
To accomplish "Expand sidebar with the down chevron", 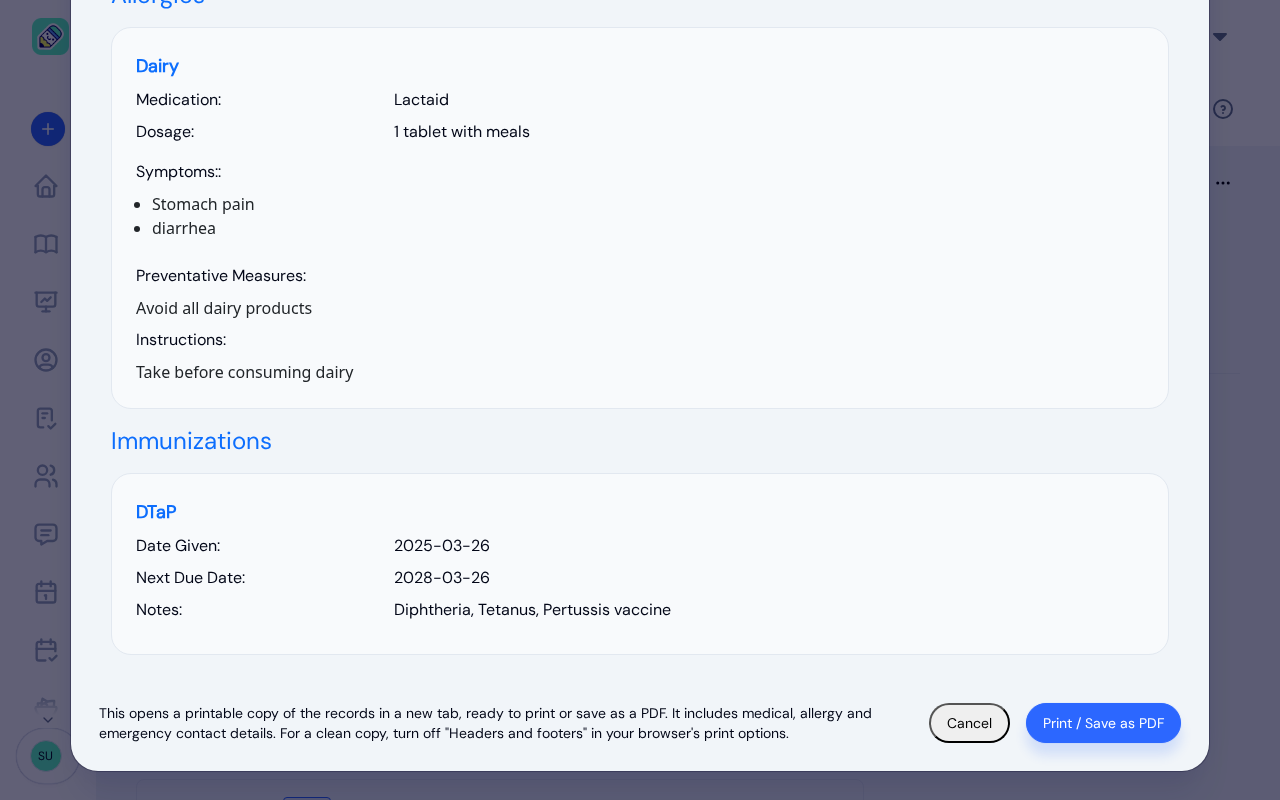I will [x=47, y=719].
